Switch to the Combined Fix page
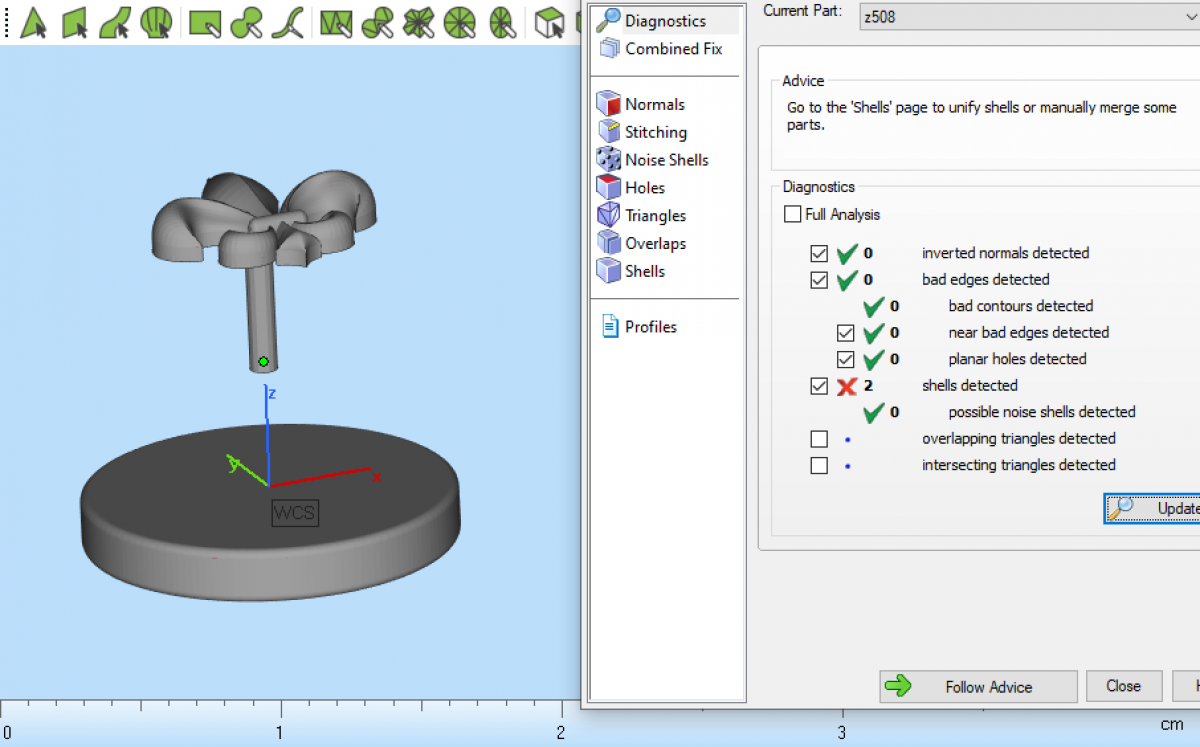The height and width of the screenshot is (747, 1200). (673, 49)
